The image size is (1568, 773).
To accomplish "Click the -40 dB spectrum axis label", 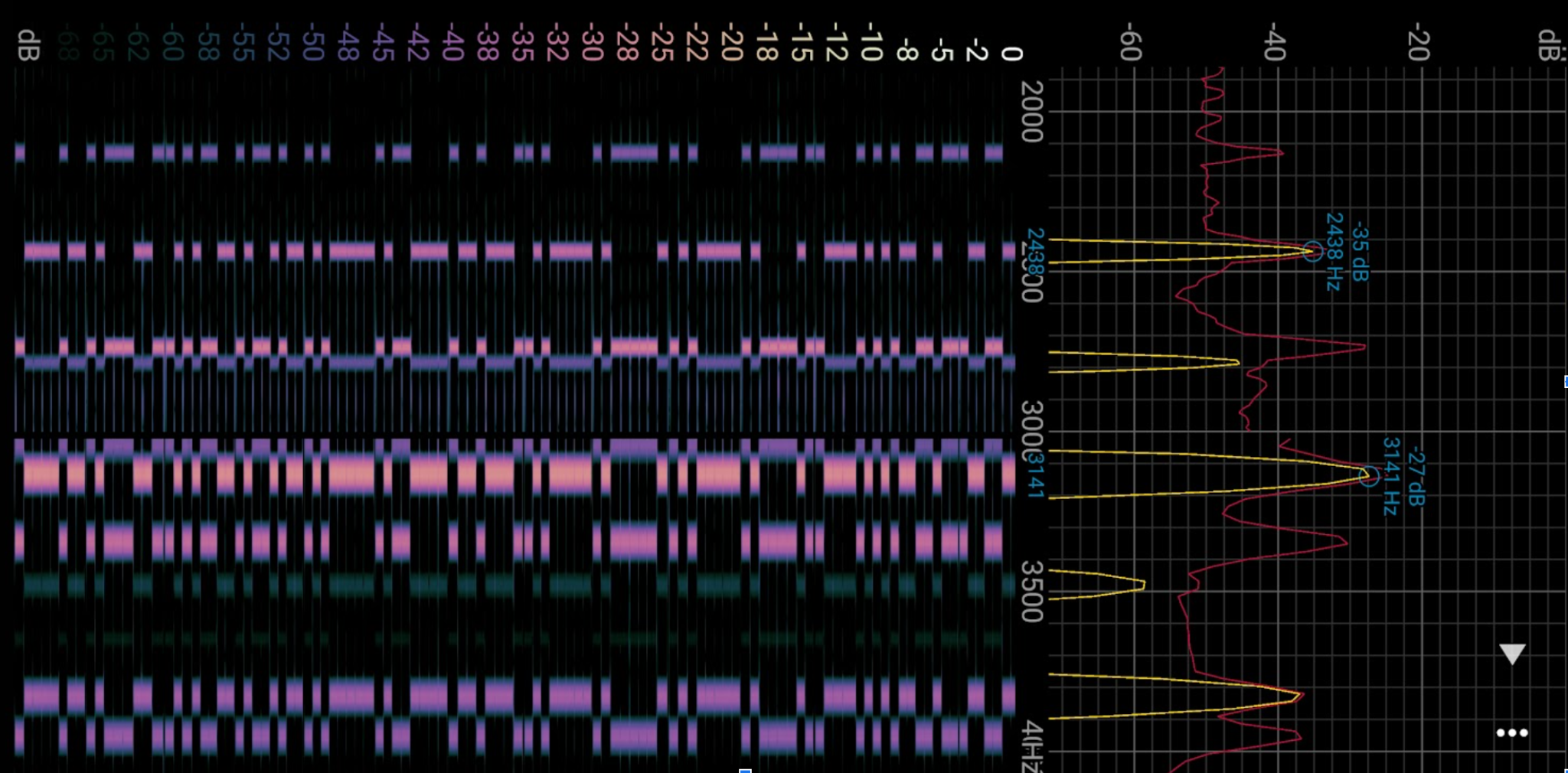I will coord(1275,42).
